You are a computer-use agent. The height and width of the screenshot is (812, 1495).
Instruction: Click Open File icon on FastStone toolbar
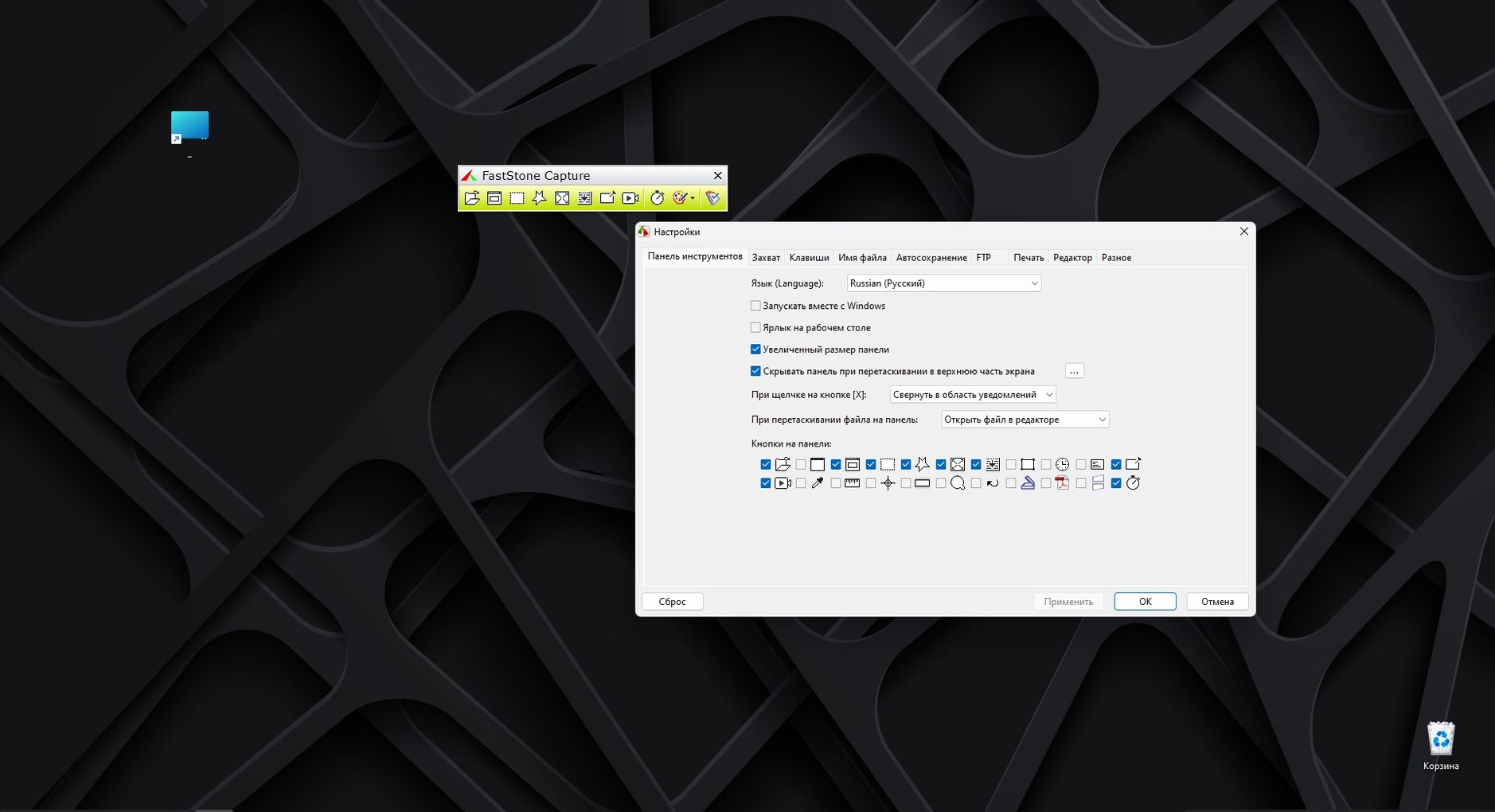tap(472, 198)
